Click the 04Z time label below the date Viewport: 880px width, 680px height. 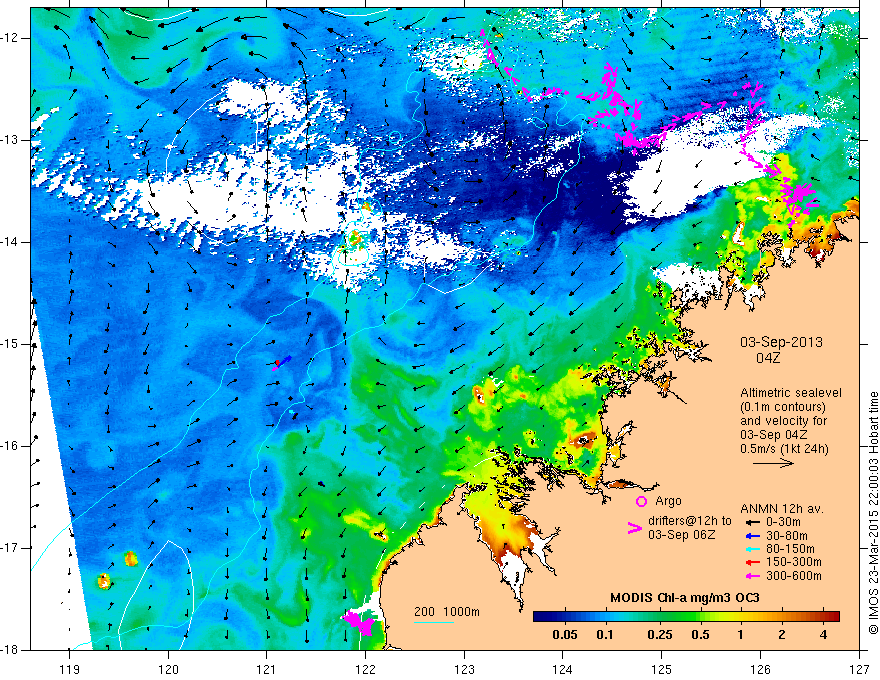[768, 358]
